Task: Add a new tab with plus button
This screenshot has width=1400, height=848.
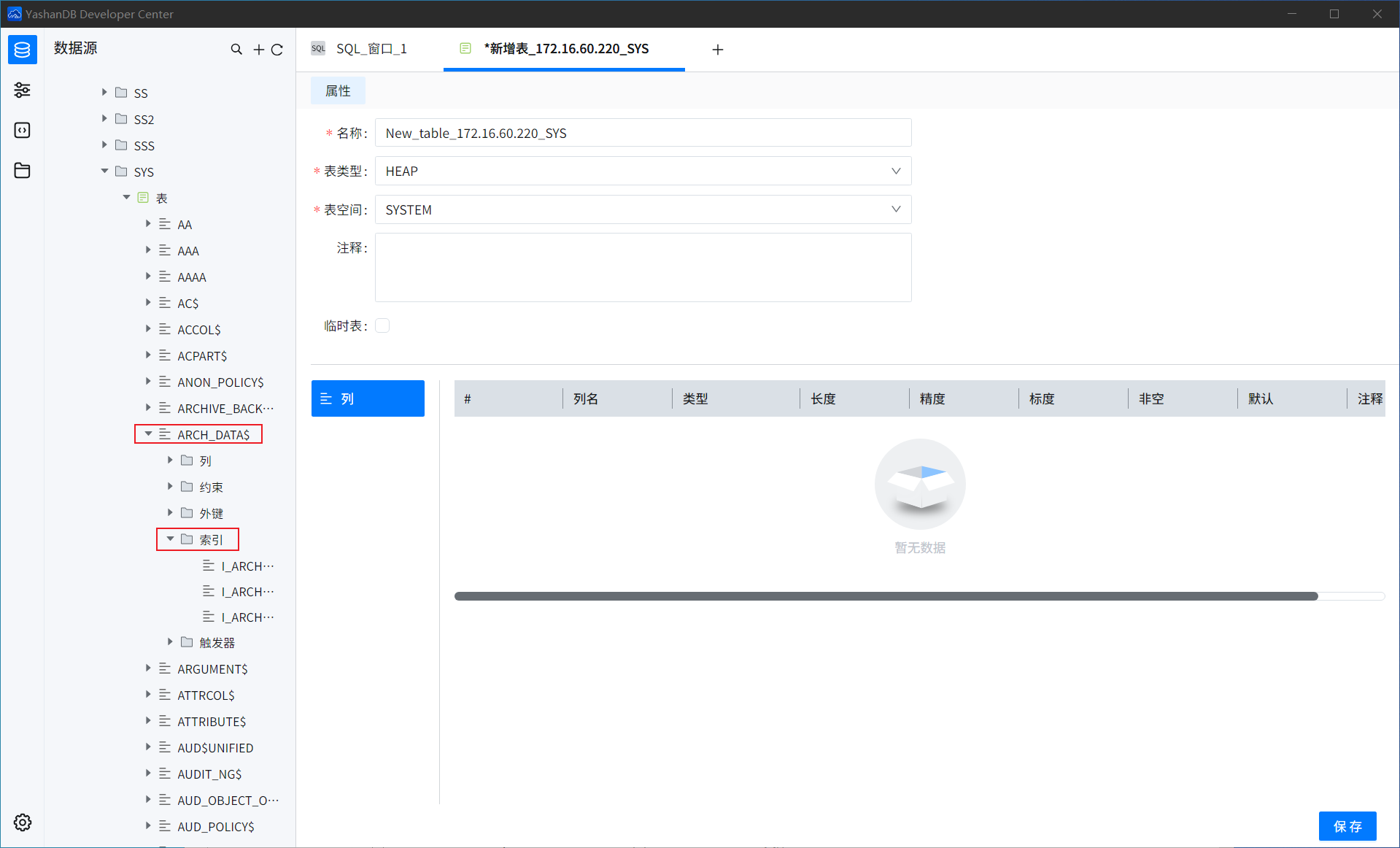Action: click(x=718, y=50)
